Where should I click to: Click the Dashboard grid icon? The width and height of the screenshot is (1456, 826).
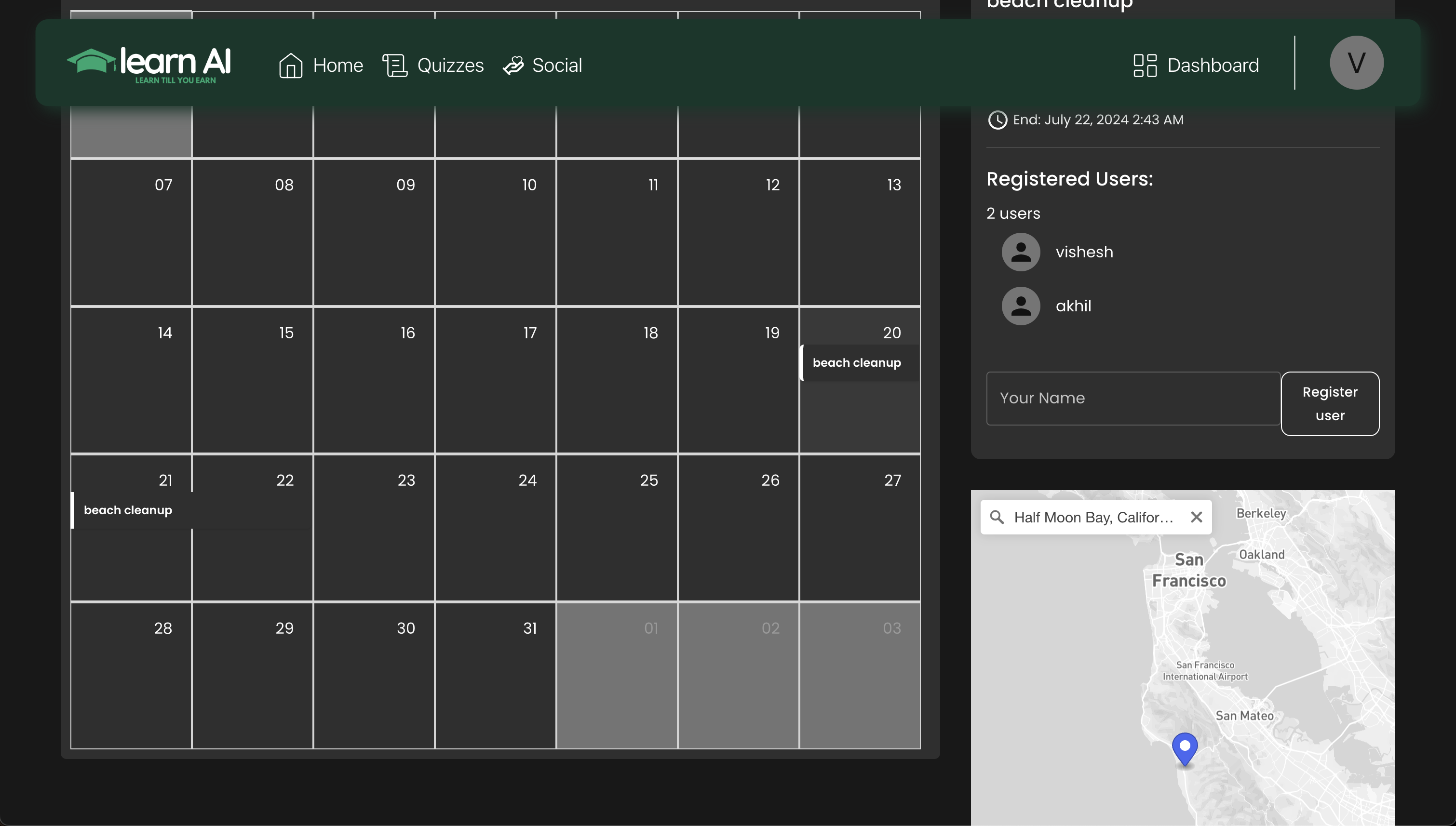click(x=1145, y=65)
